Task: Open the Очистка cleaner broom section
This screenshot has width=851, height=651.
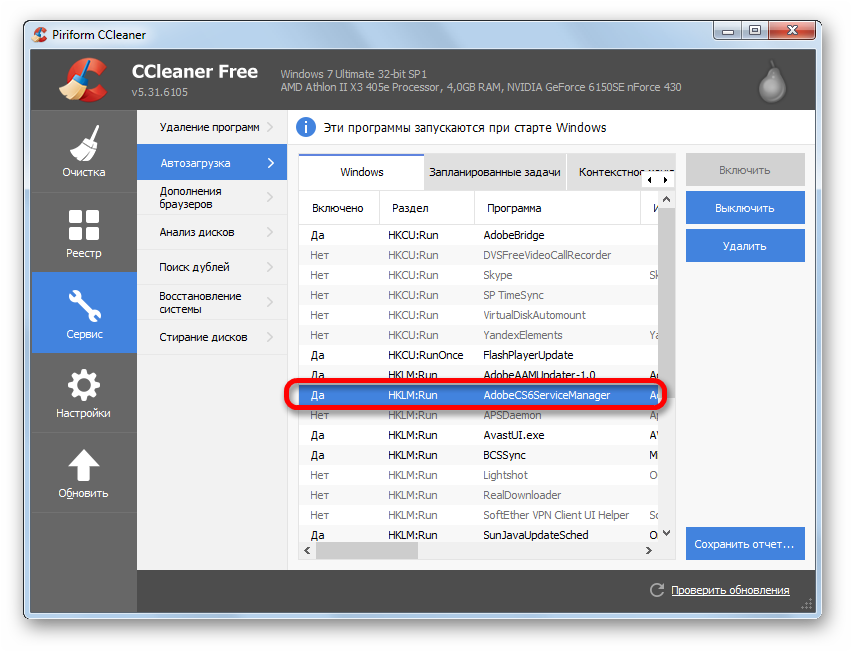Action: click(x=84, y=151)
